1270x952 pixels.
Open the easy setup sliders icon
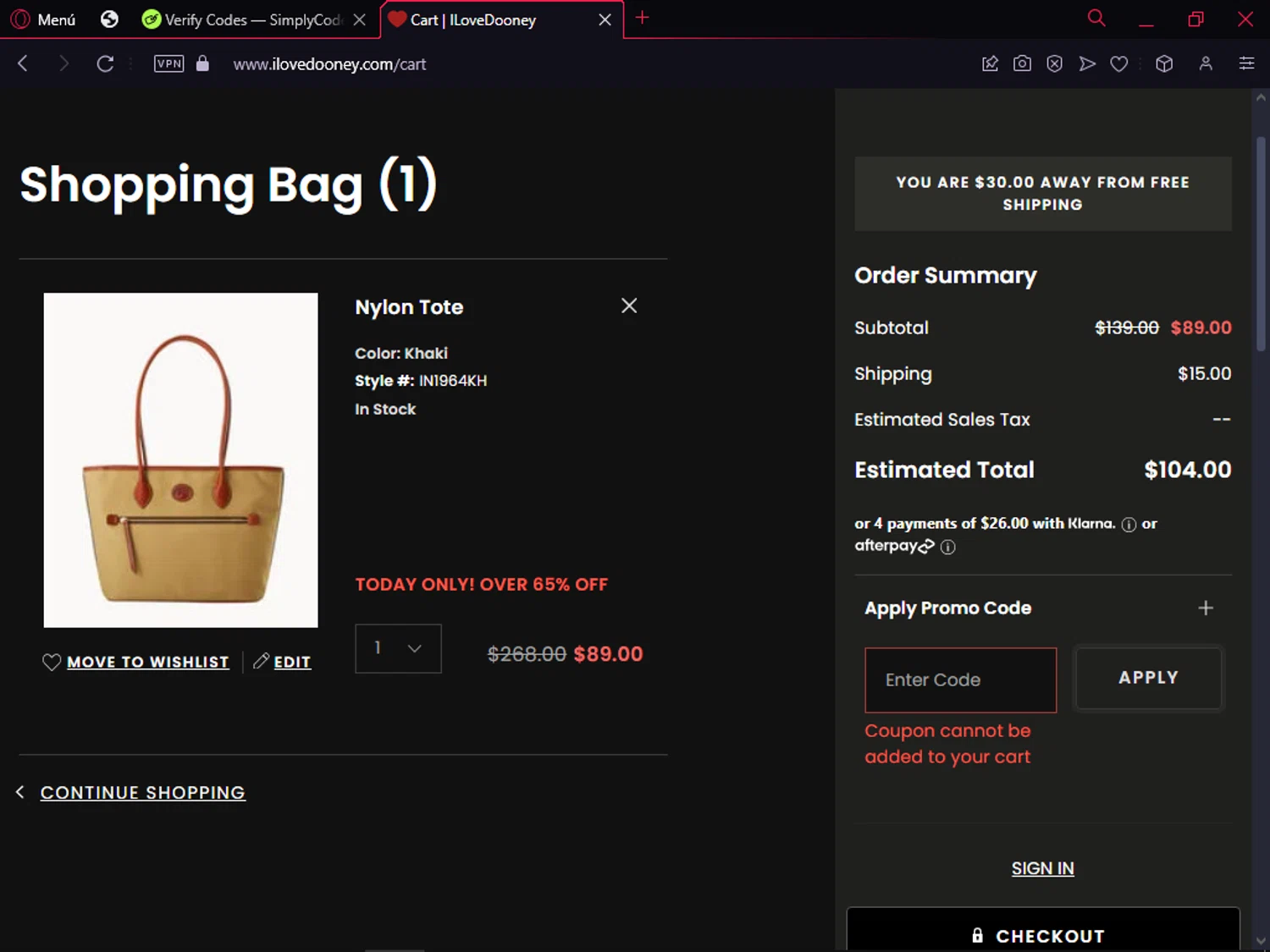(1246, 63)
